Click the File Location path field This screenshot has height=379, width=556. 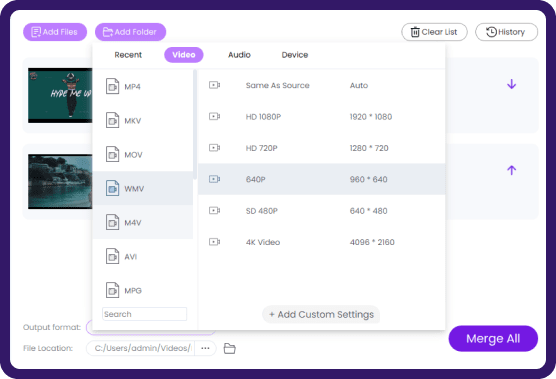point(141,348)
